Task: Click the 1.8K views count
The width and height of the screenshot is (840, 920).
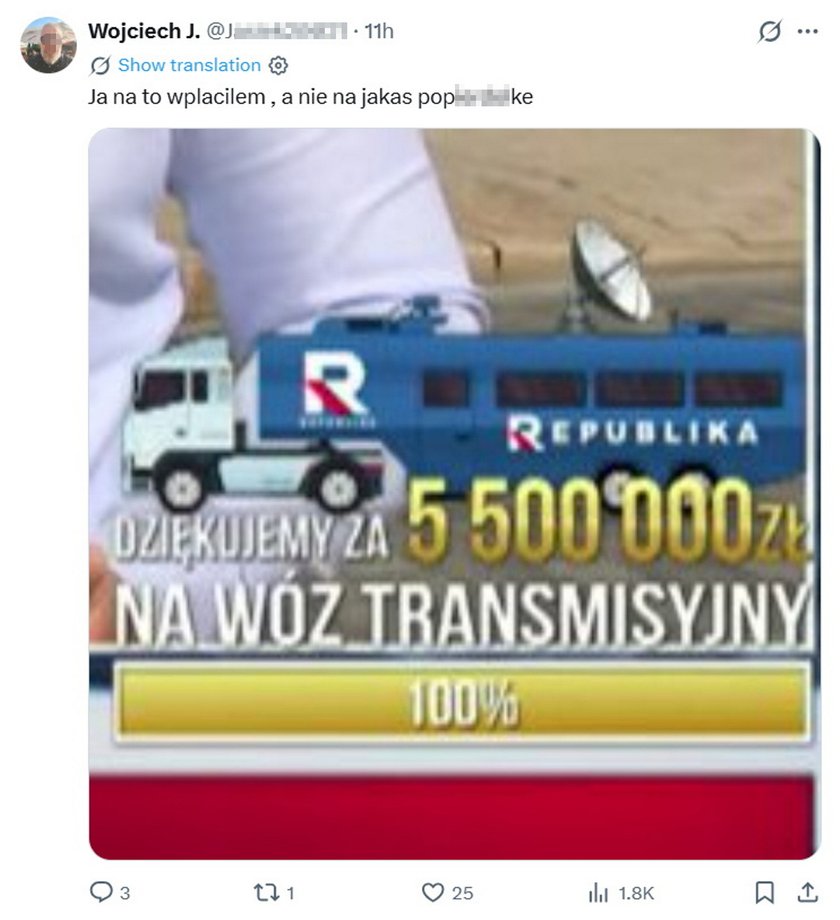Action: (x=636, y=893)
